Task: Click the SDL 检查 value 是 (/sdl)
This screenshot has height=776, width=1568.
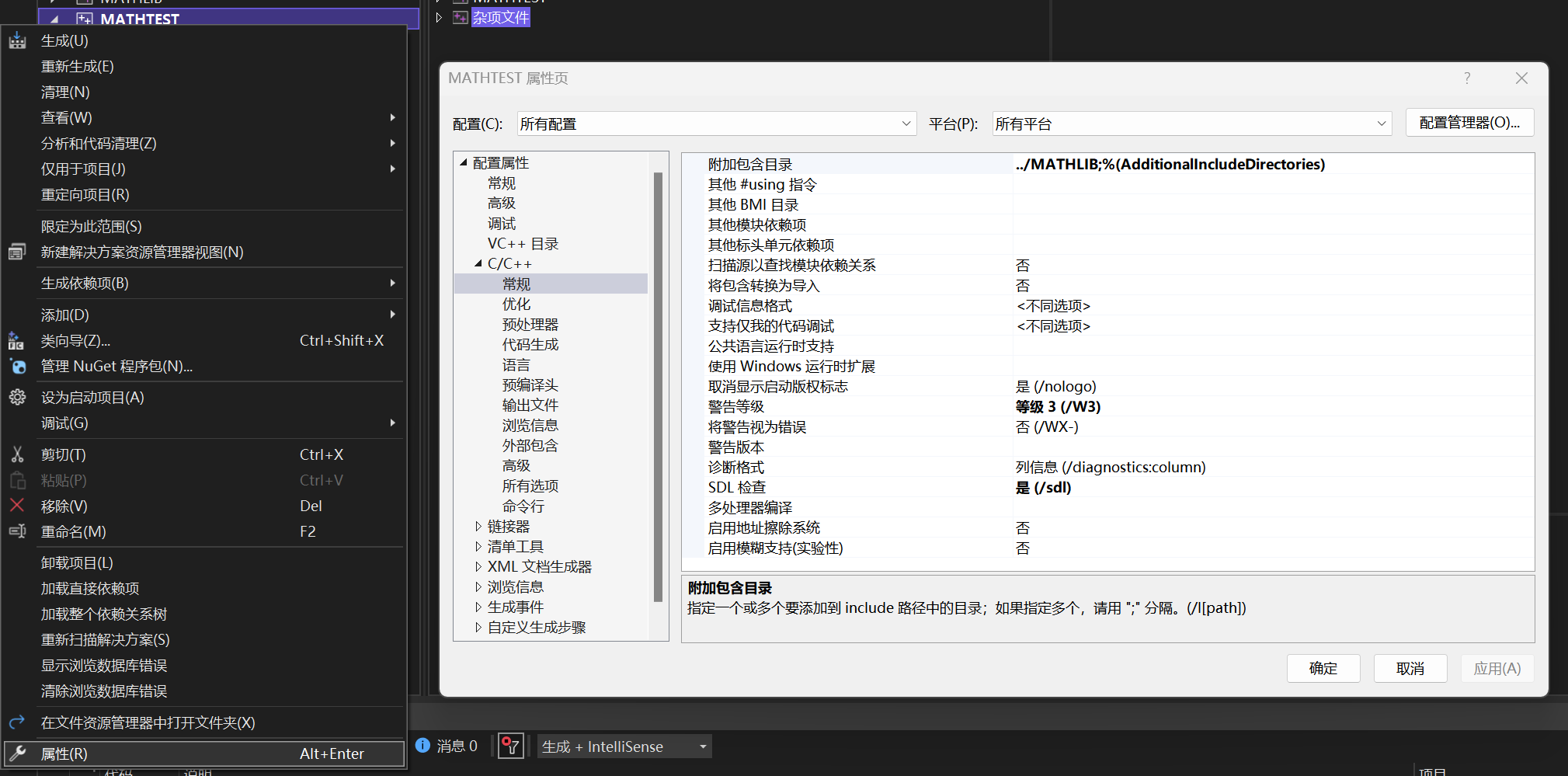Action: (x=1043, y=487)
